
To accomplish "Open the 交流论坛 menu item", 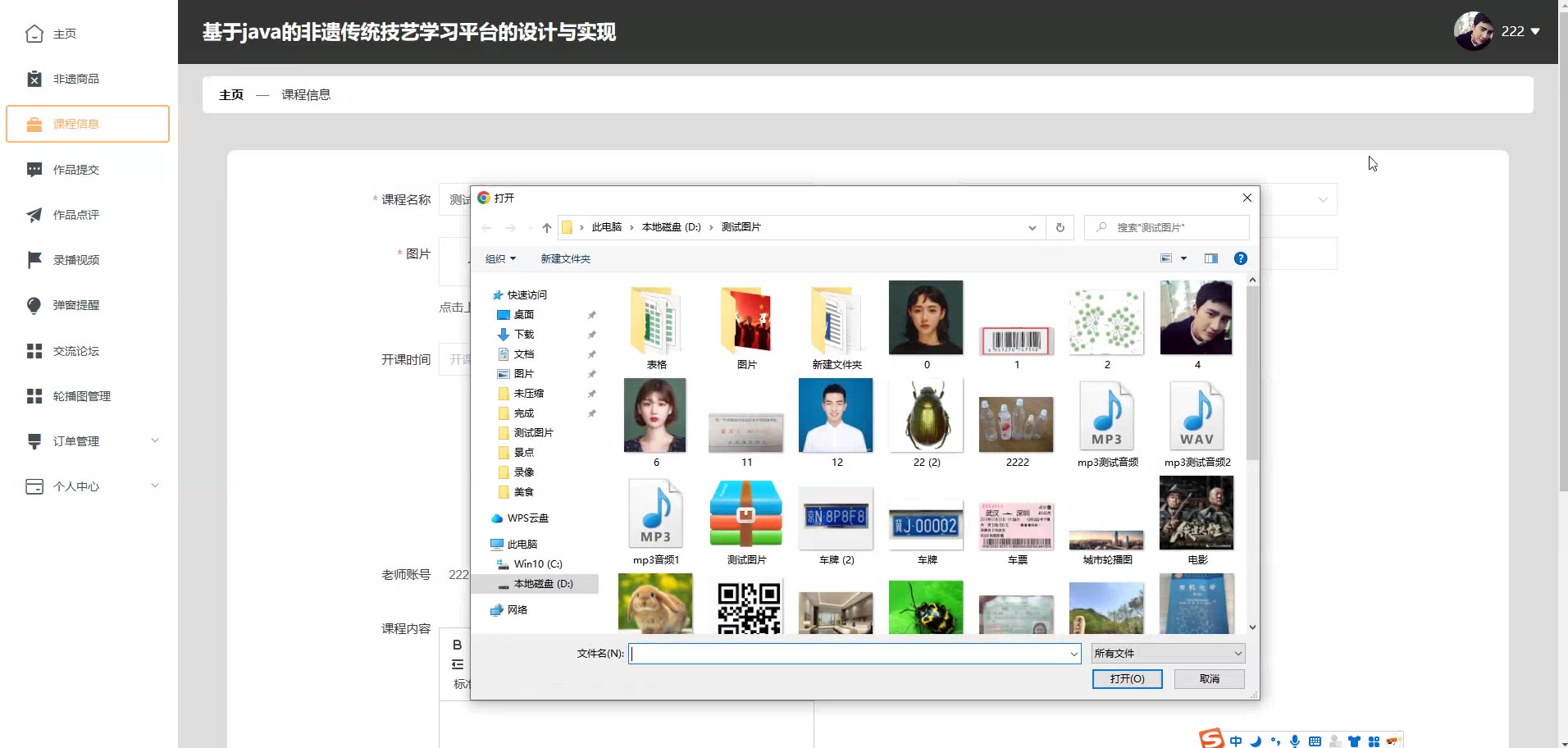I will (x=76, y=351).
